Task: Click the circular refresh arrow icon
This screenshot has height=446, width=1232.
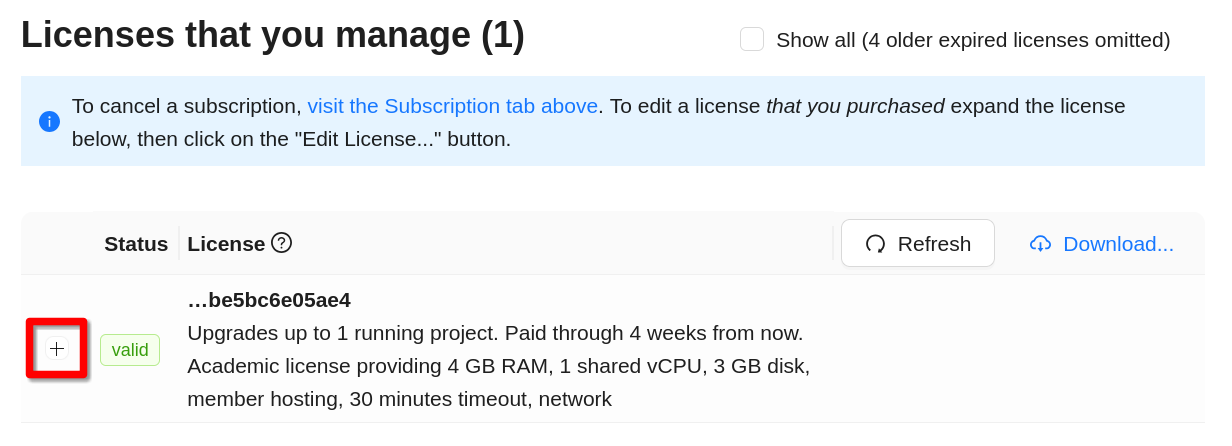Action: click(x=875, y=244)
